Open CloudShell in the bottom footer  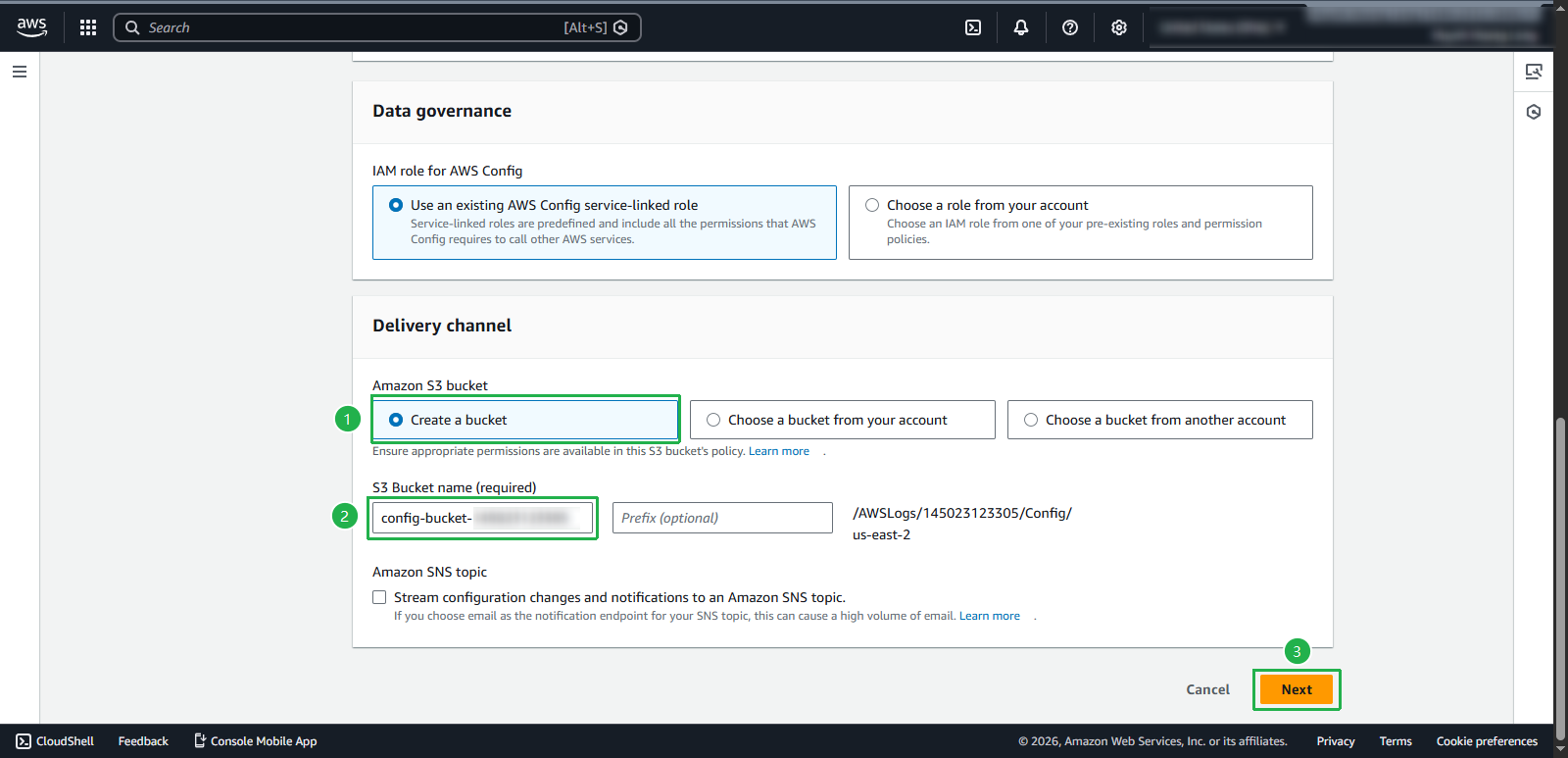[56, 741]
